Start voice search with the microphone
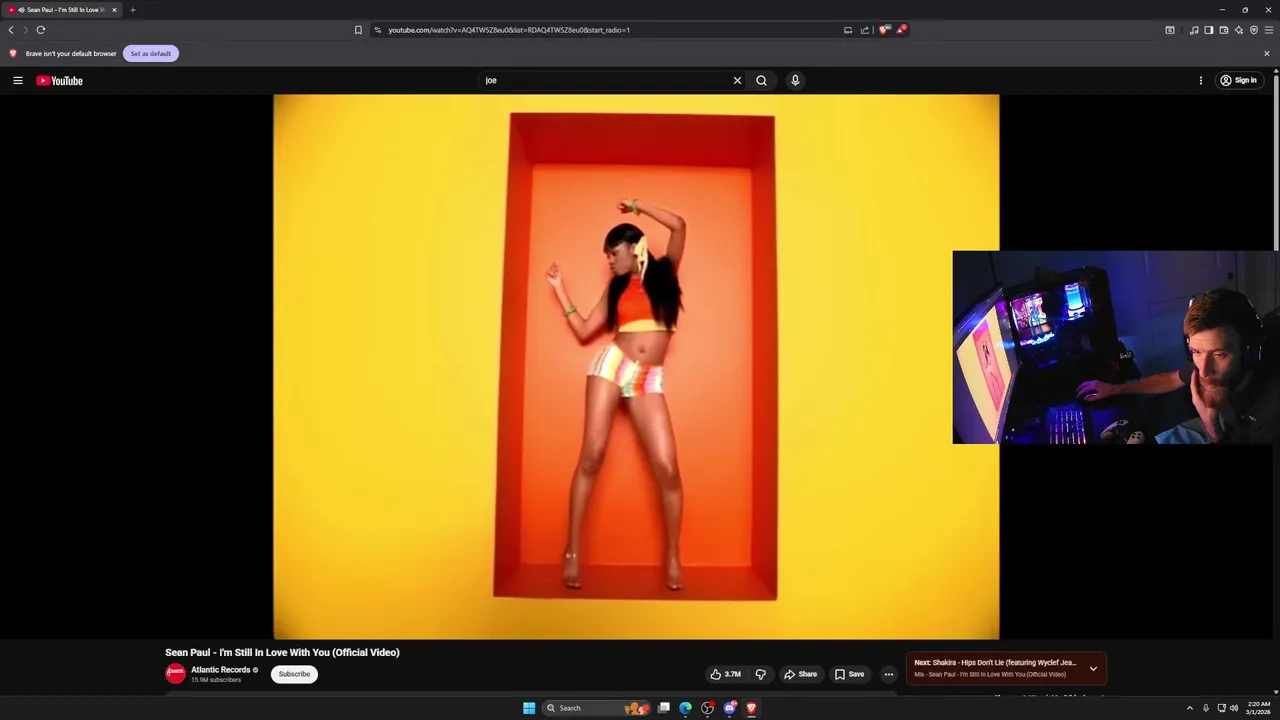The image size is (1280, 720). coord(795,80)
